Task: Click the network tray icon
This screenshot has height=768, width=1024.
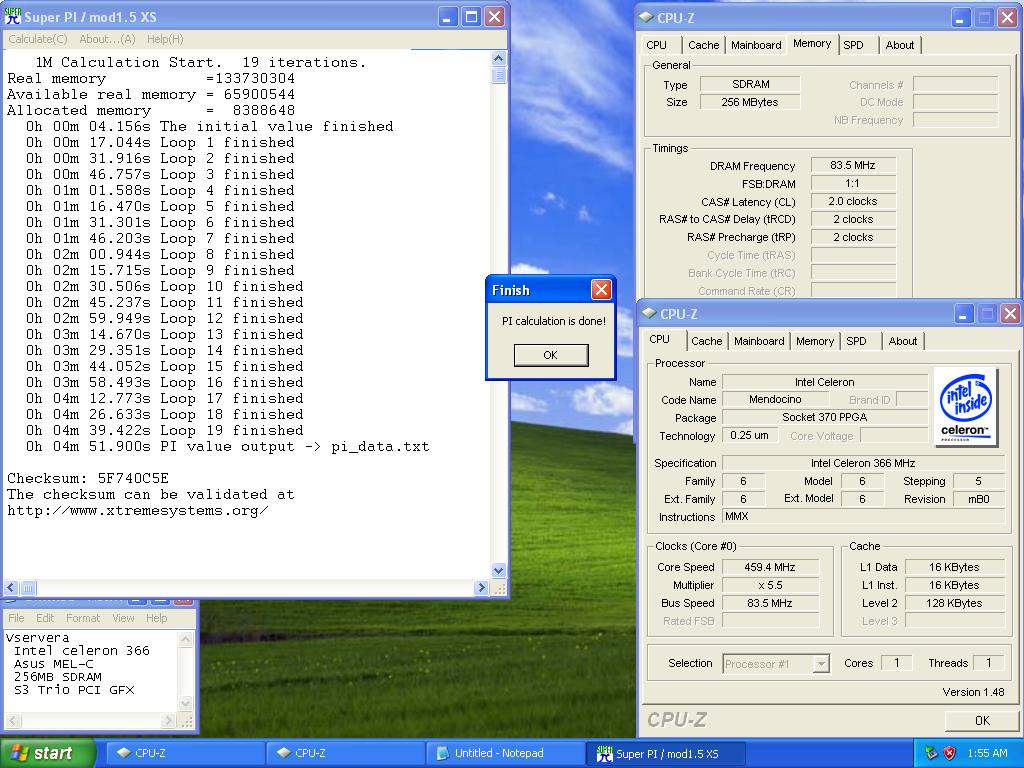Action: 931,753
